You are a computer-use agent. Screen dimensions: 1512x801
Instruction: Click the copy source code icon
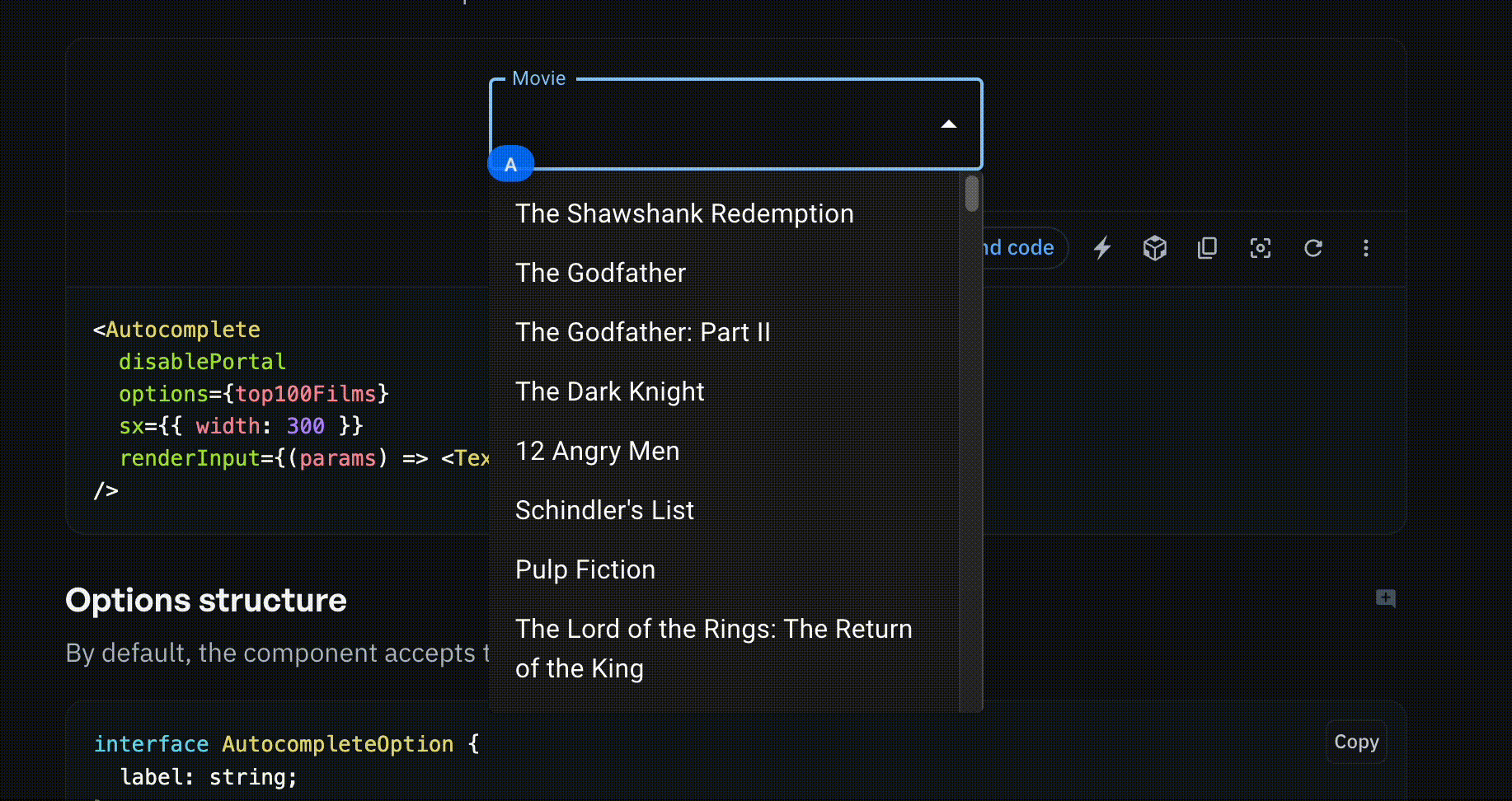[x=1208, y=248]
